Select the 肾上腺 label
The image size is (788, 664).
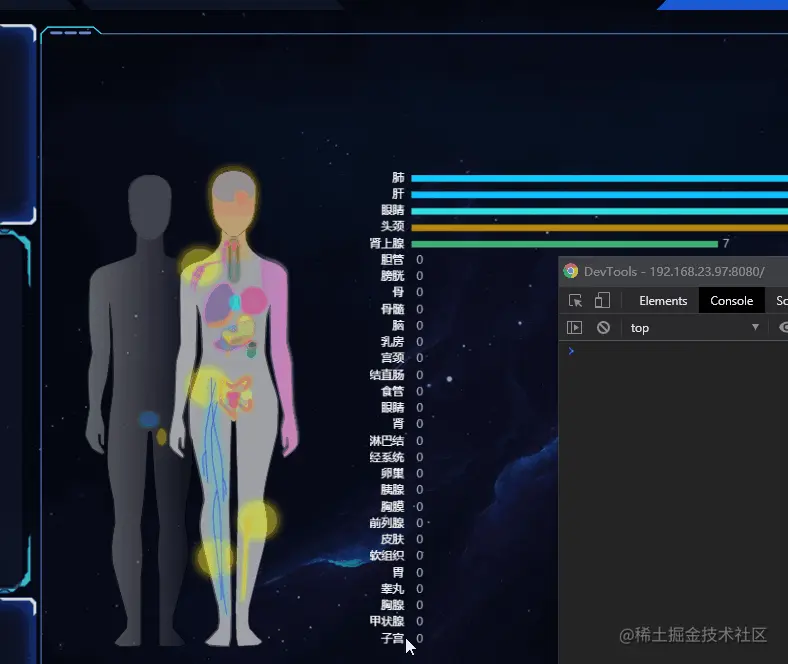[x=387, y=243]
